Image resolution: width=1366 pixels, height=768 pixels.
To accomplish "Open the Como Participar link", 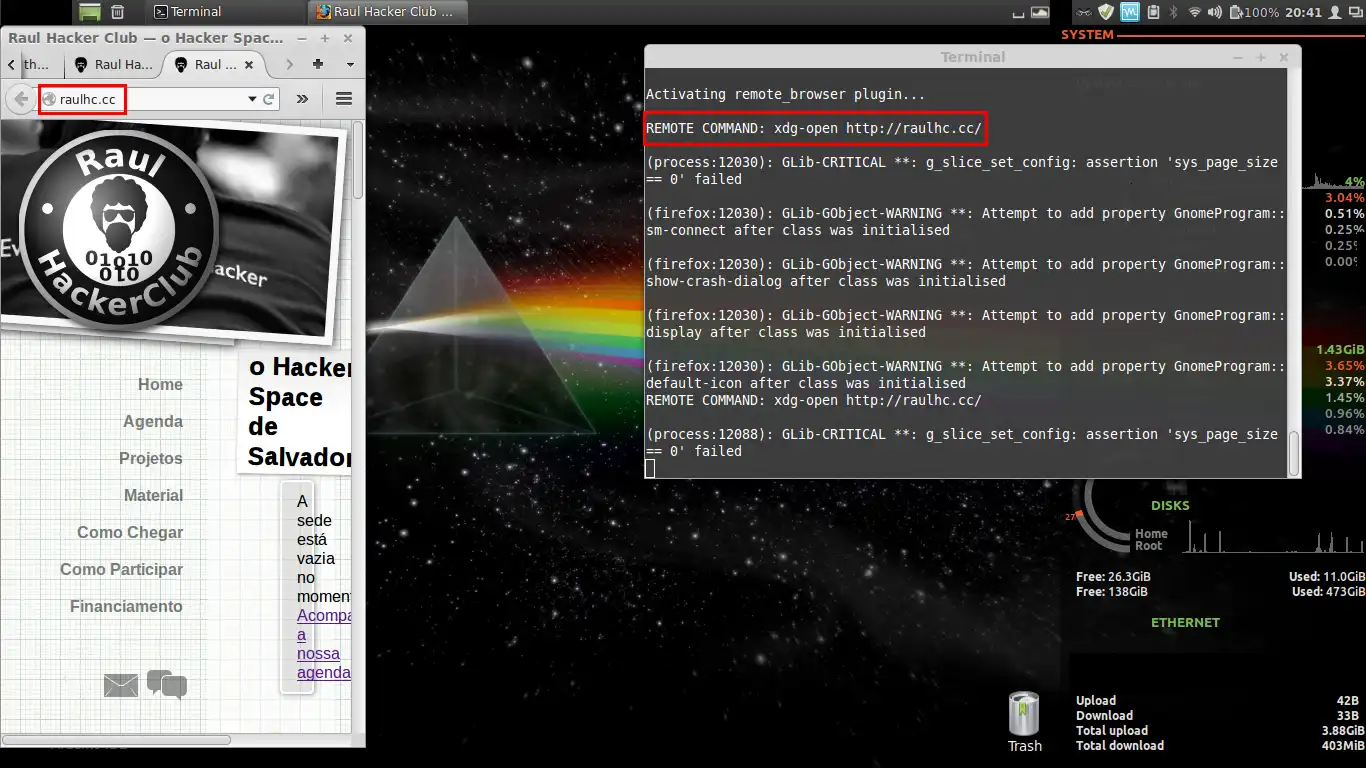I will [121, 570].
